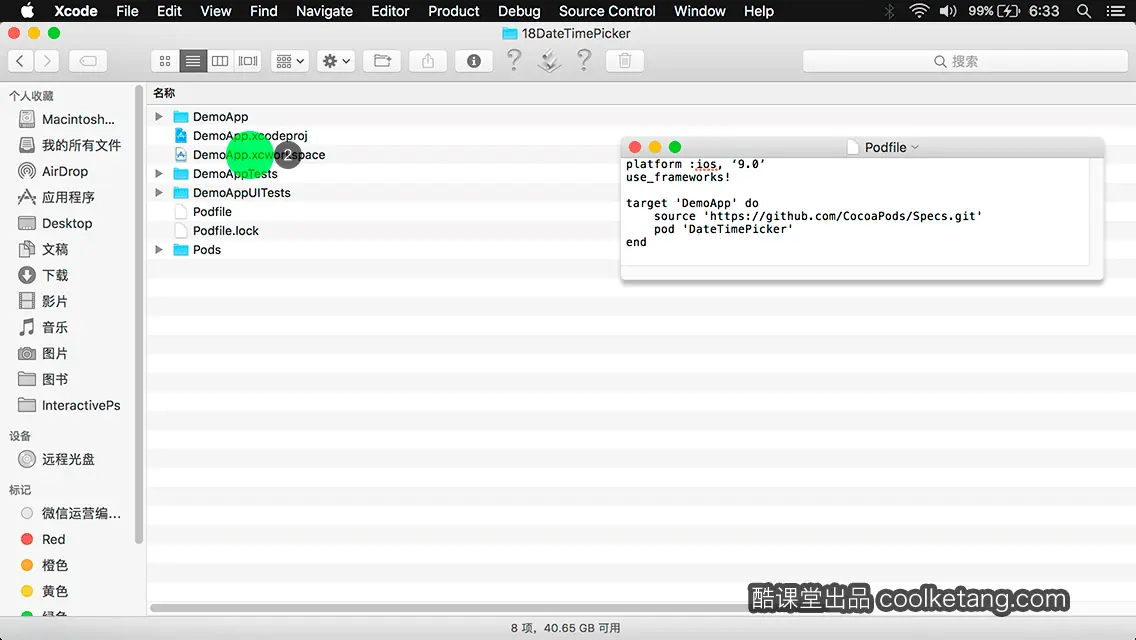
Task: Create a new folder with toolbar icon
Action: pos(382,61)
